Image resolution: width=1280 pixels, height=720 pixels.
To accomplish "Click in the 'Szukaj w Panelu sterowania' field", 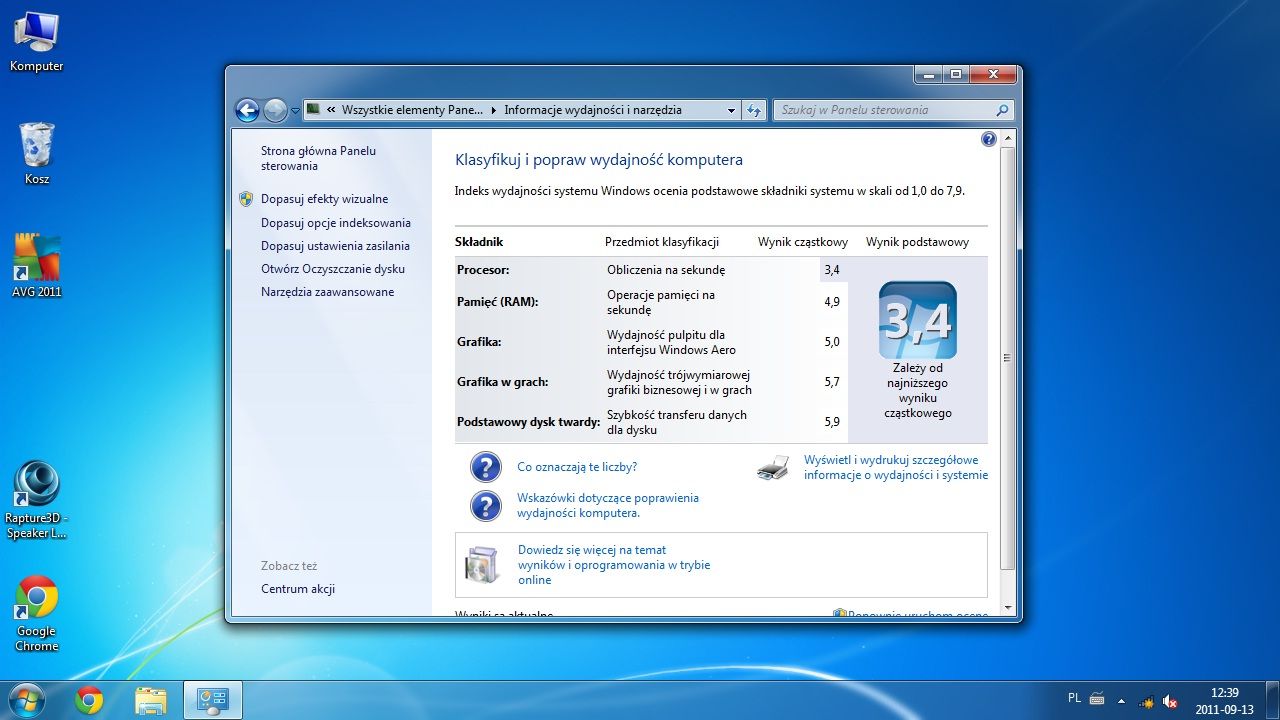I will (x=884, y=110).
